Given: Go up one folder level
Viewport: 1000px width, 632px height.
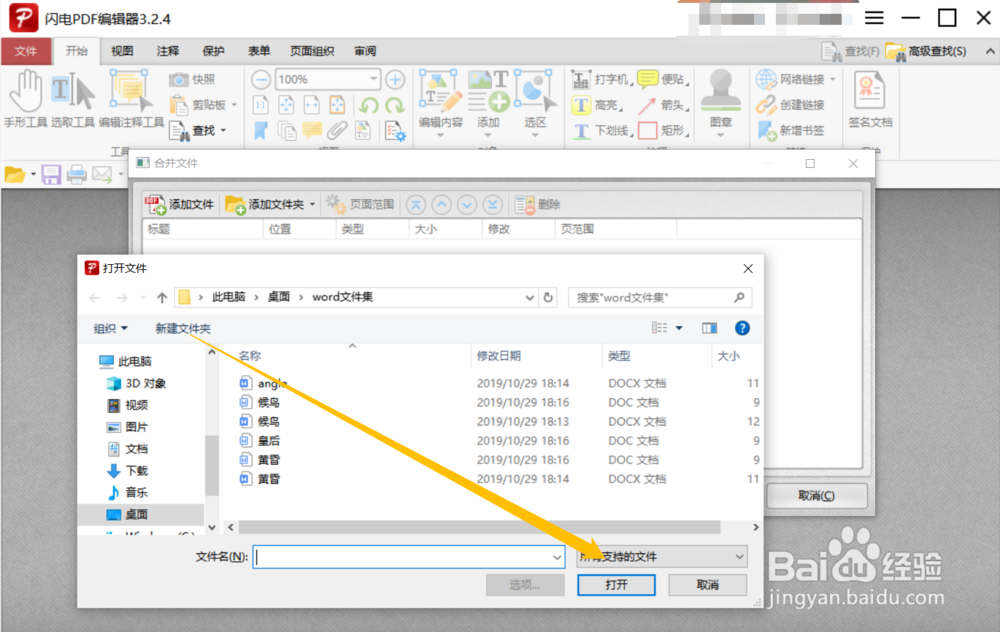Looking at the screenshot, I should tap(162, 297).
